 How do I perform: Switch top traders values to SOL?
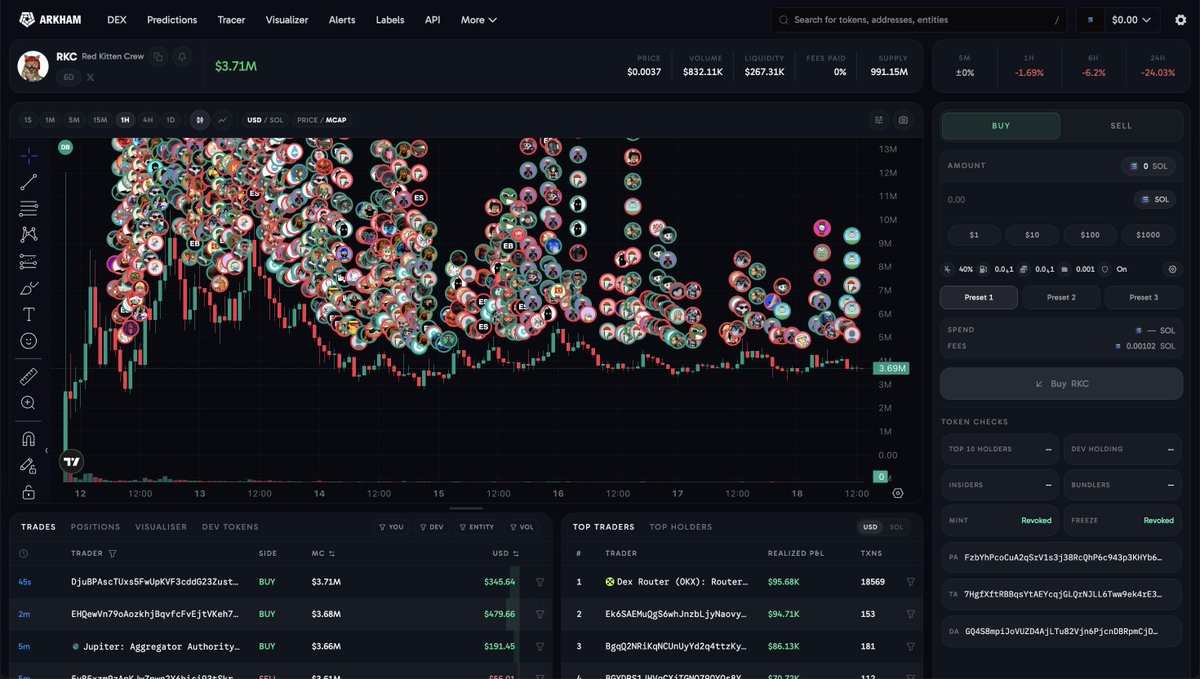click(x=897, y=527)
